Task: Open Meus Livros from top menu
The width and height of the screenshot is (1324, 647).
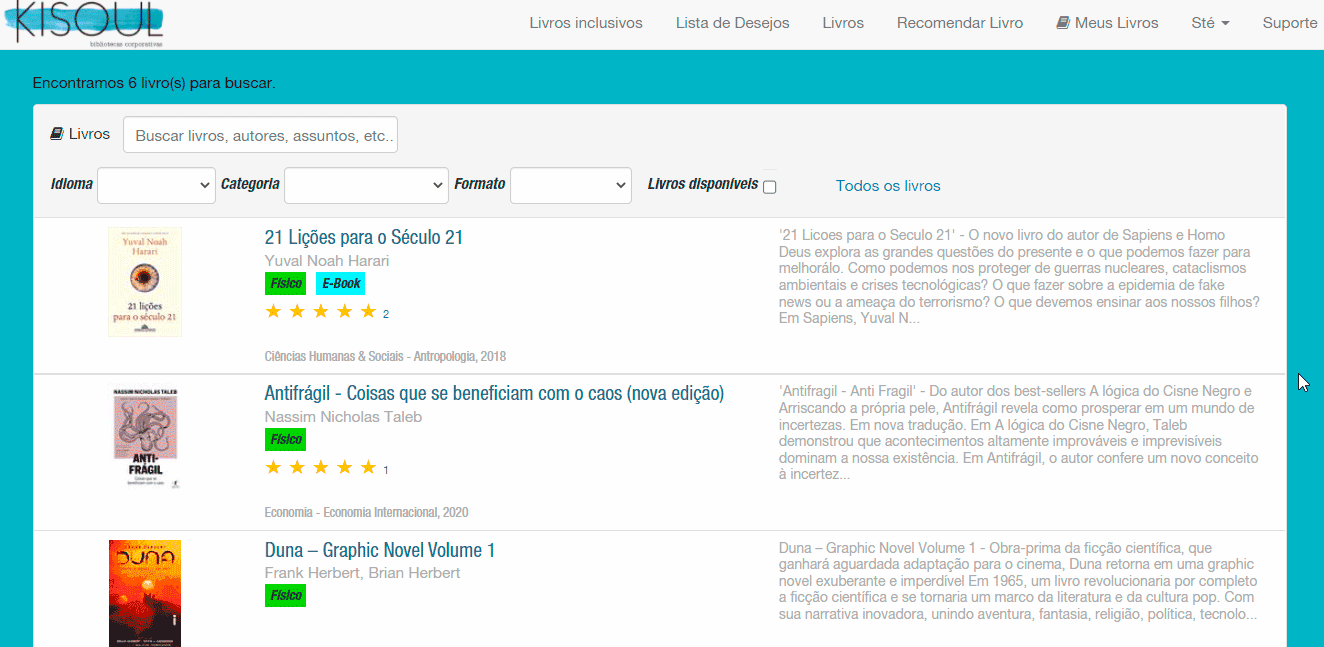Action: (x=1107, y=23)
